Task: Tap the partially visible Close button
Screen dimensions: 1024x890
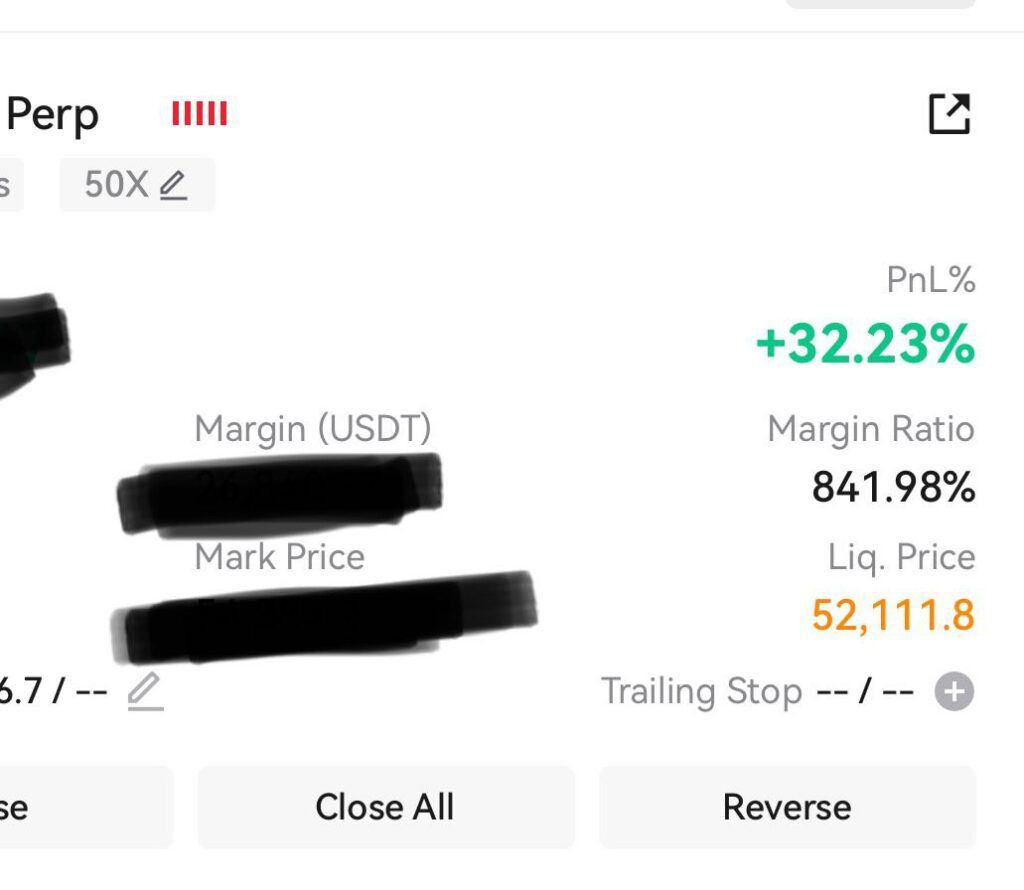Action: click(x=86, y=807)
